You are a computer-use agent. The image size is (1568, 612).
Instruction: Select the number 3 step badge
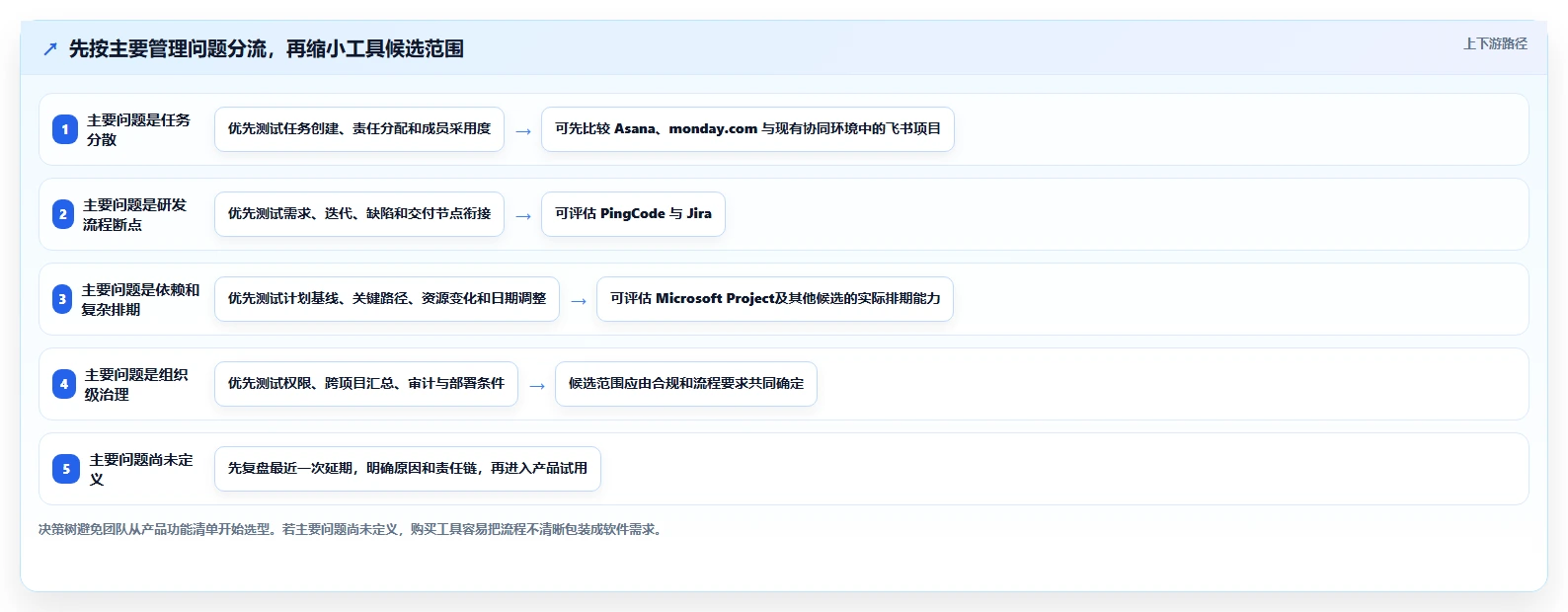point(62,299)
